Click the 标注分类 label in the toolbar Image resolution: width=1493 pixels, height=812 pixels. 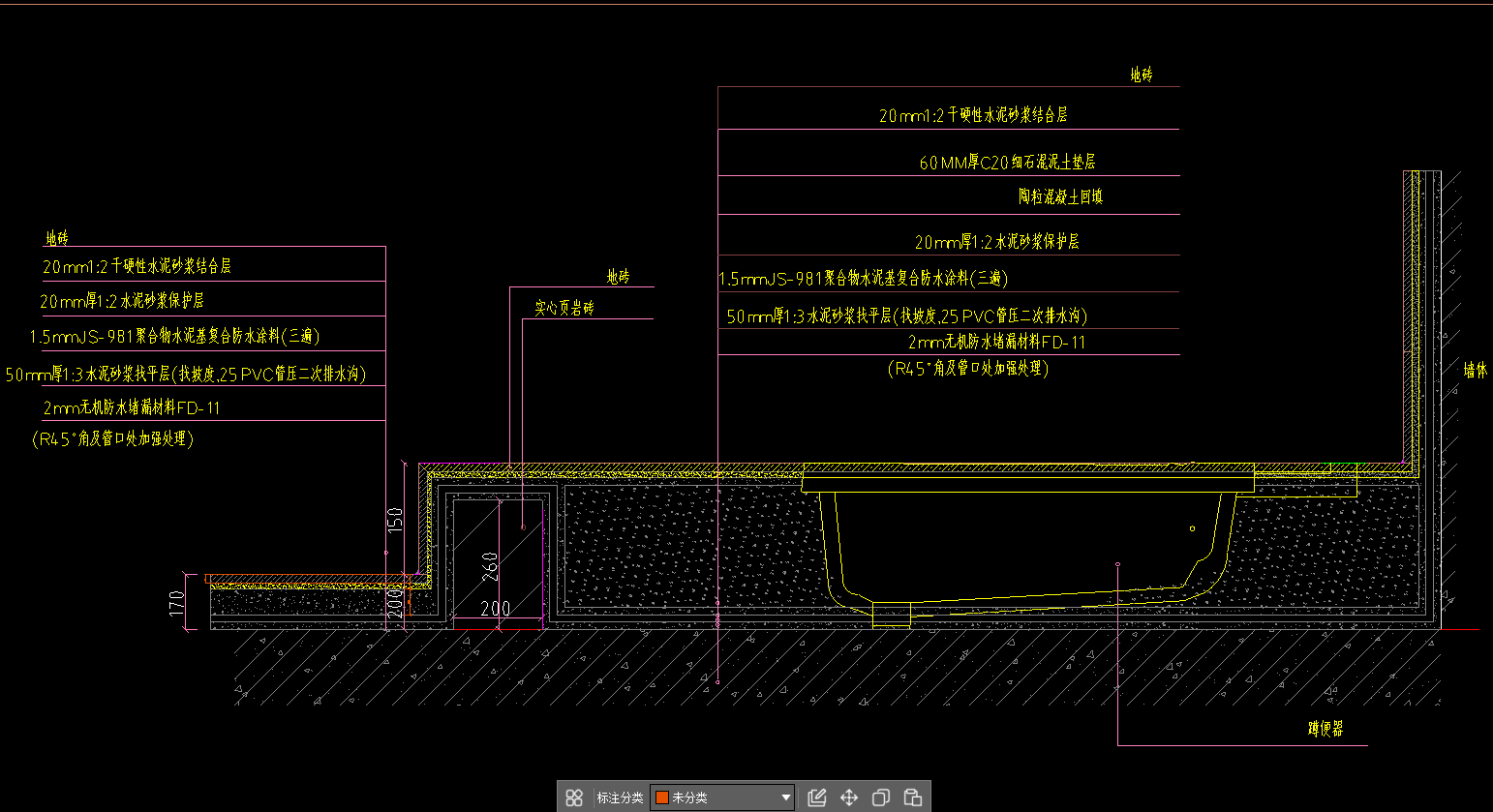620,797
